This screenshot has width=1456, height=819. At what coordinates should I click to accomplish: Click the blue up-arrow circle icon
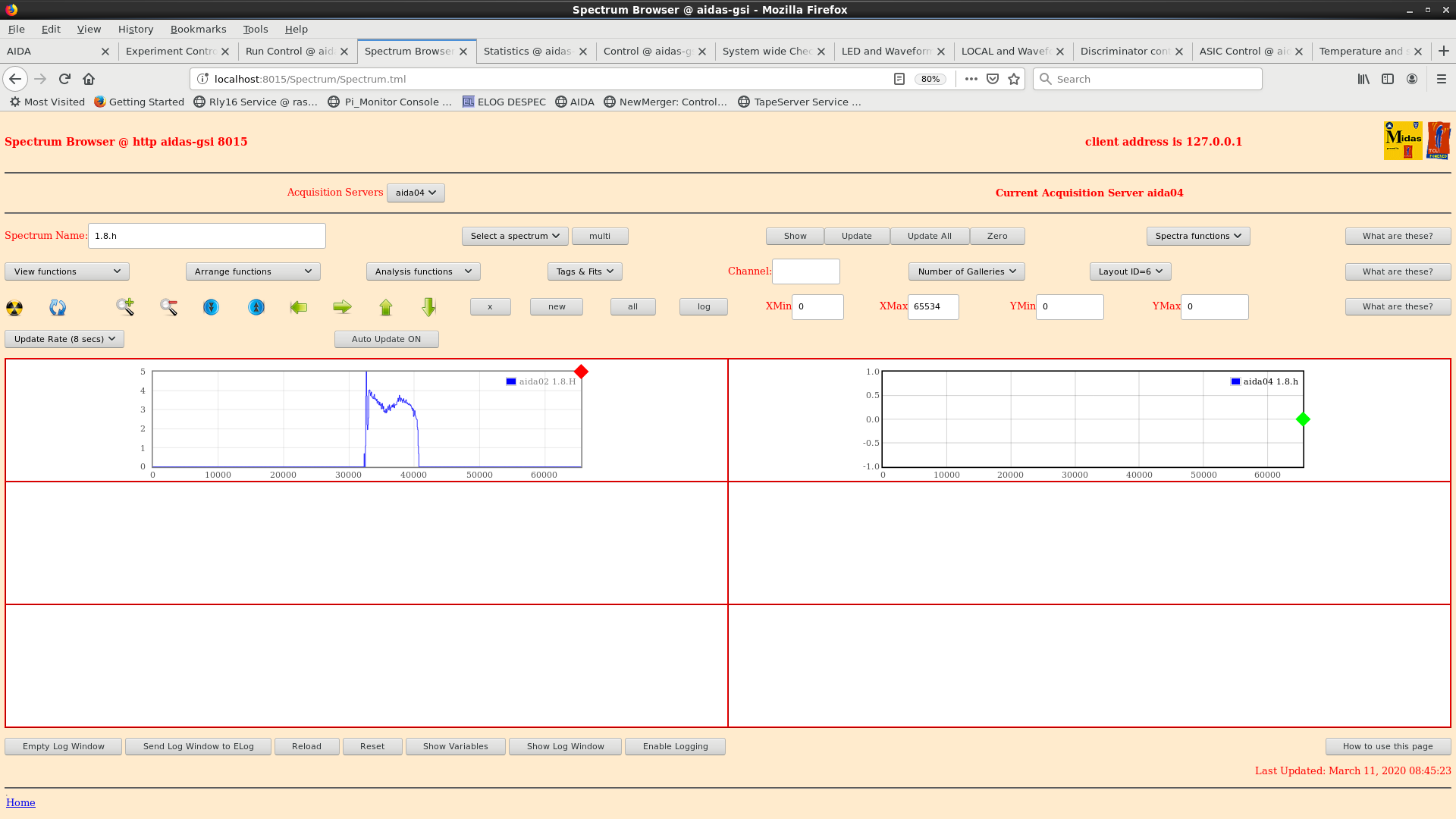coord(256,307)
